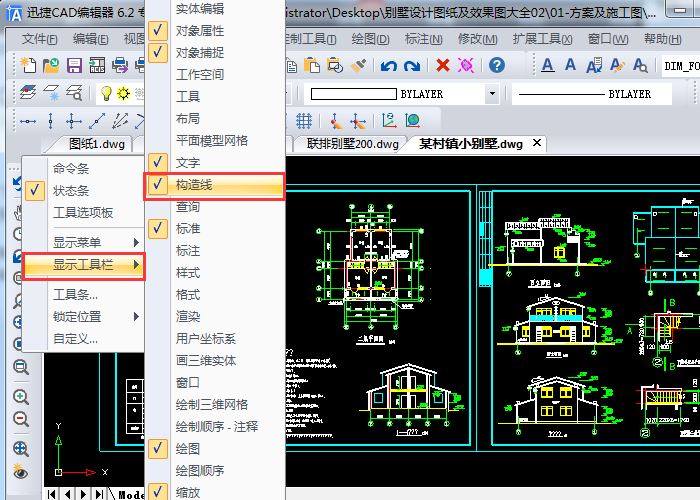Open 标注(N) menu
This screenshot has height=500, width=700.
(x=423, y=39)
